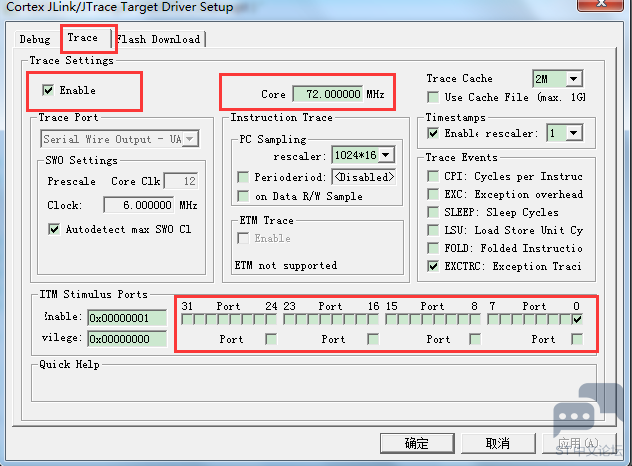This screenshot has height=466, width=632.
Task: Edit the Core clock MHz field
Action: tap(328, 94)
